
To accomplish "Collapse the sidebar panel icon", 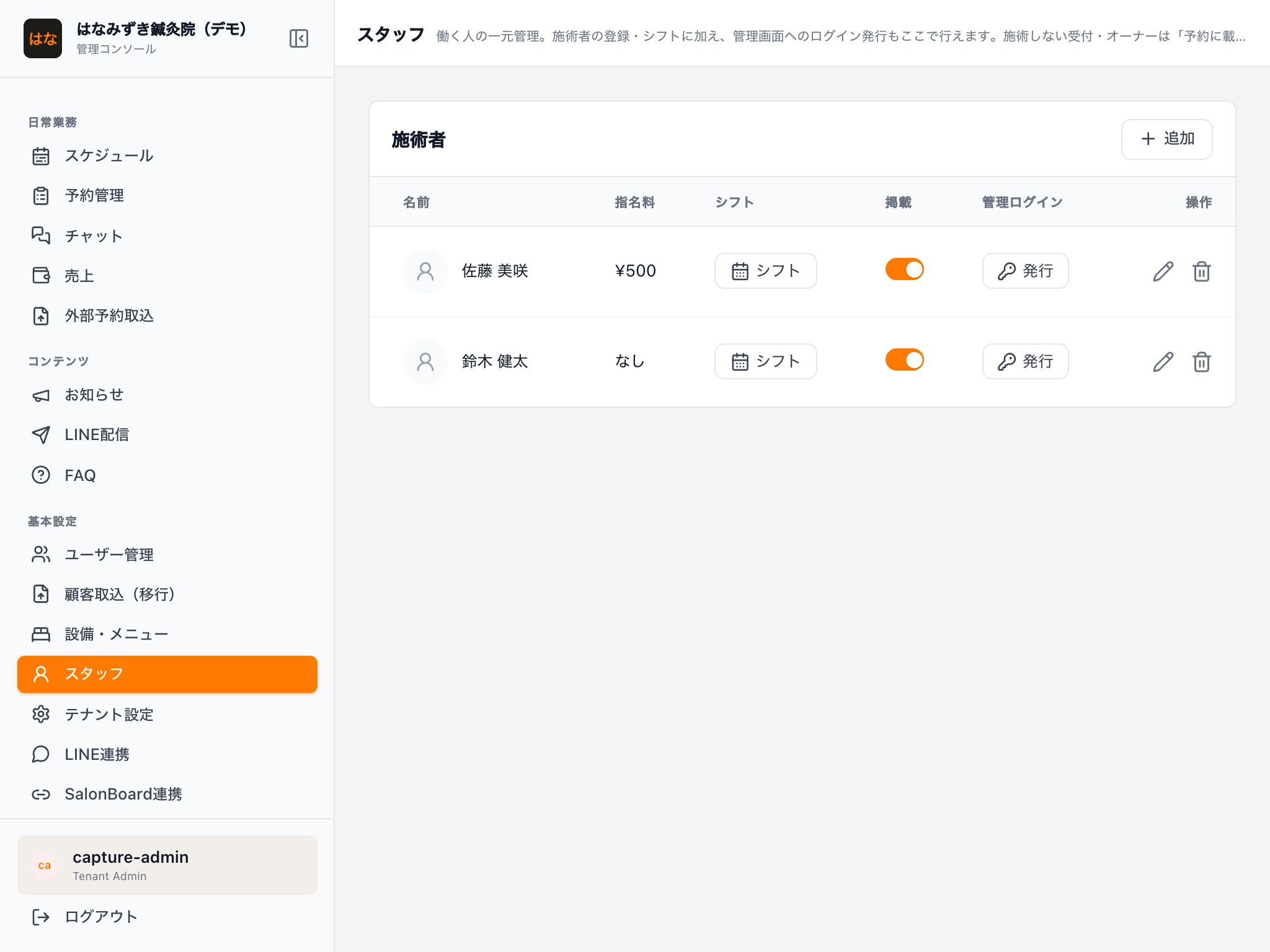I will [x=298, y=38].
